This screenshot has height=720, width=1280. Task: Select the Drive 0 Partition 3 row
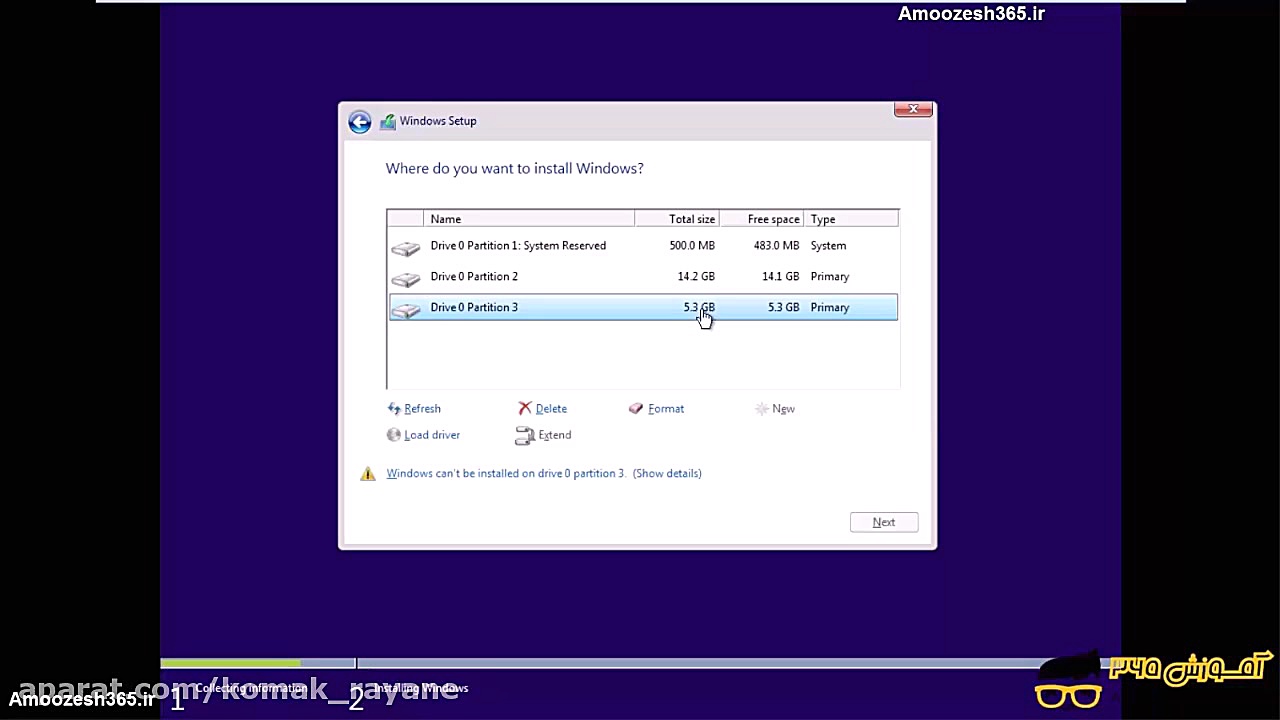point(643,308)
